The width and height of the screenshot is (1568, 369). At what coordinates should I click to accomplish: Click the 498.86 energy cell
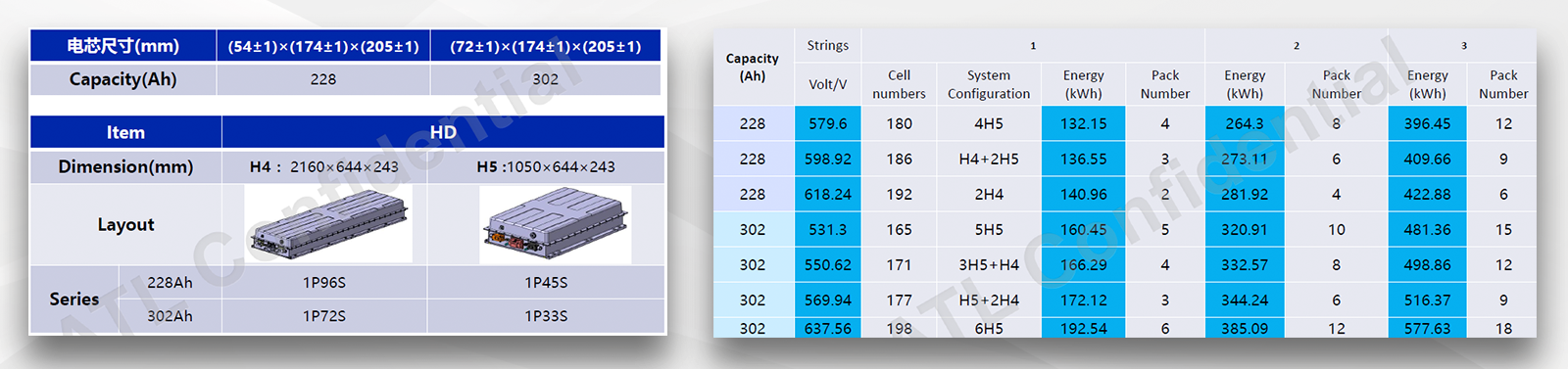click(x=1427, y=264)
